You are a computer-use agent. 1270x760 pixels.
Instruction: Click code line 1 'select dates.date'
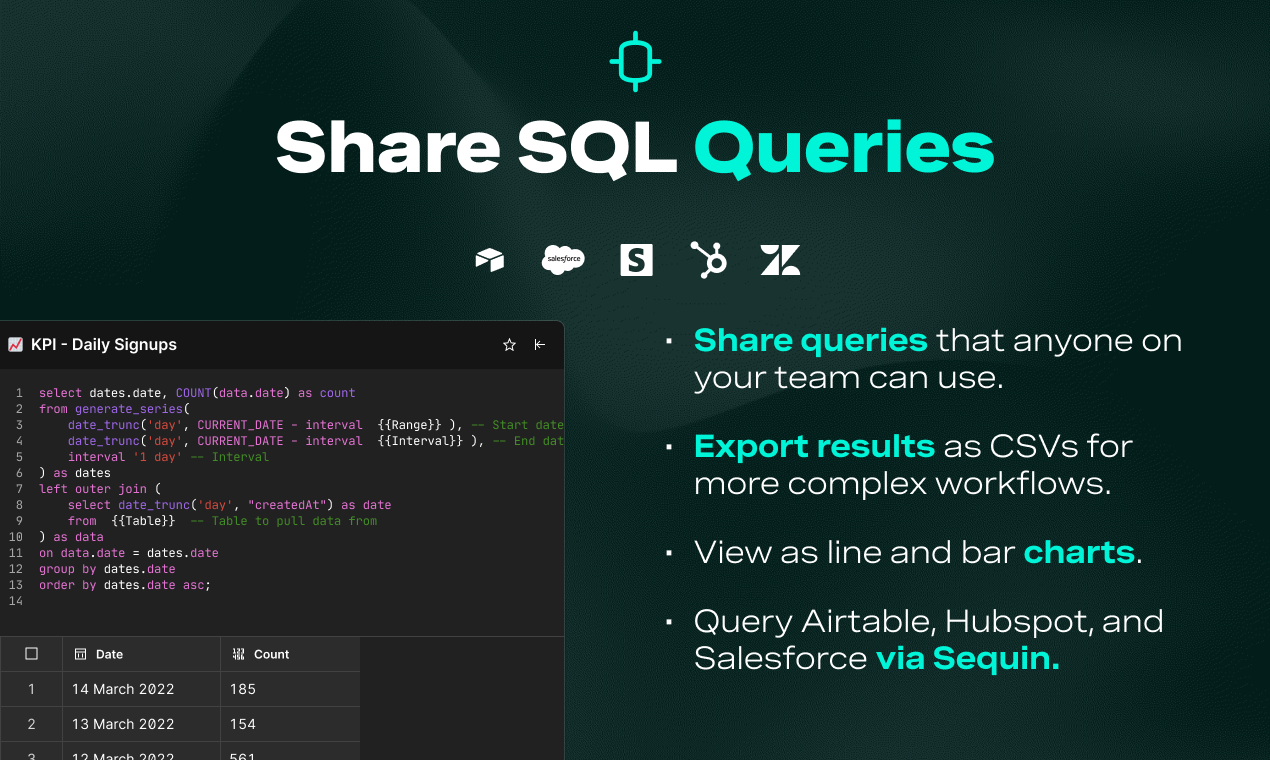click(x=197, y=393)
